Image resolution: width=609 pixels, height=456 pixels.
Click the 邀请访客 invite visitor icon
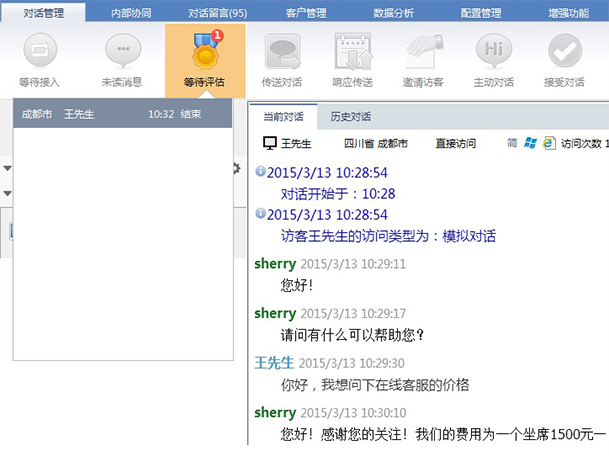pyautogui.click(x=425, y=52)
